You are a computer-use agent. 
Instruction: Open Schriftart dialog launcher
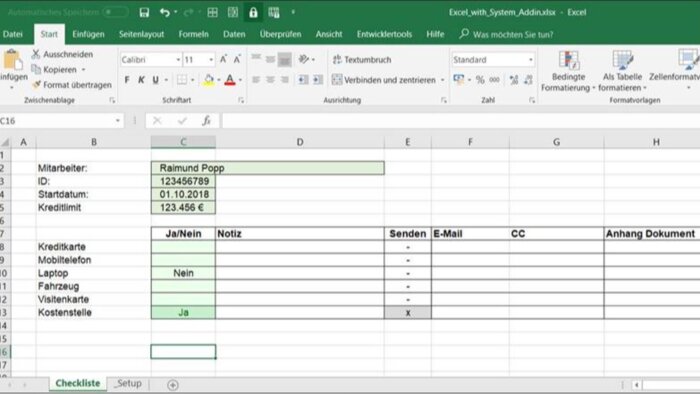[241, 100]
